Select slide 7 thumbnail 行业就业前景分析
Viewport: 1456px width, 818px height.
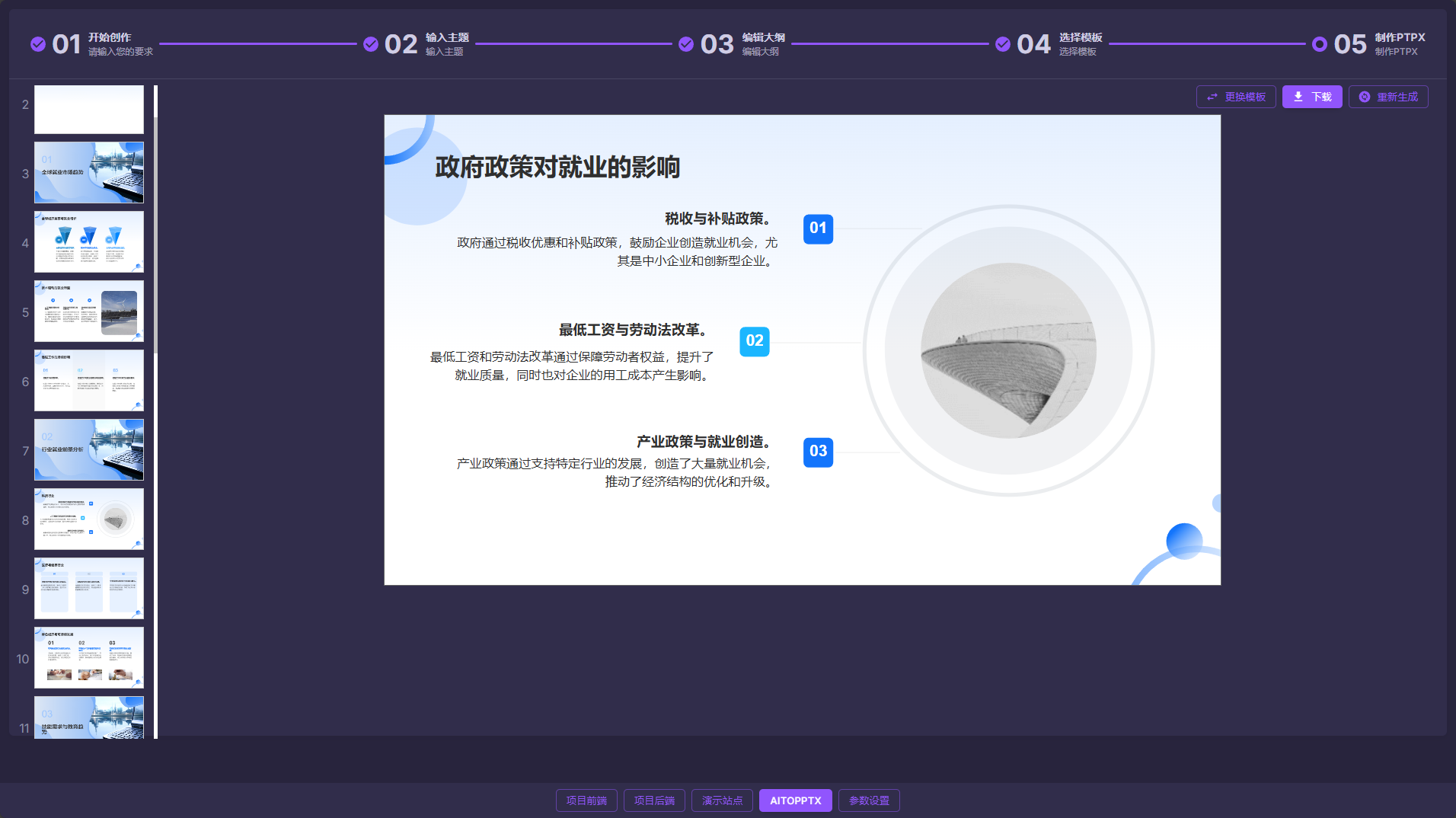[88, 450]
